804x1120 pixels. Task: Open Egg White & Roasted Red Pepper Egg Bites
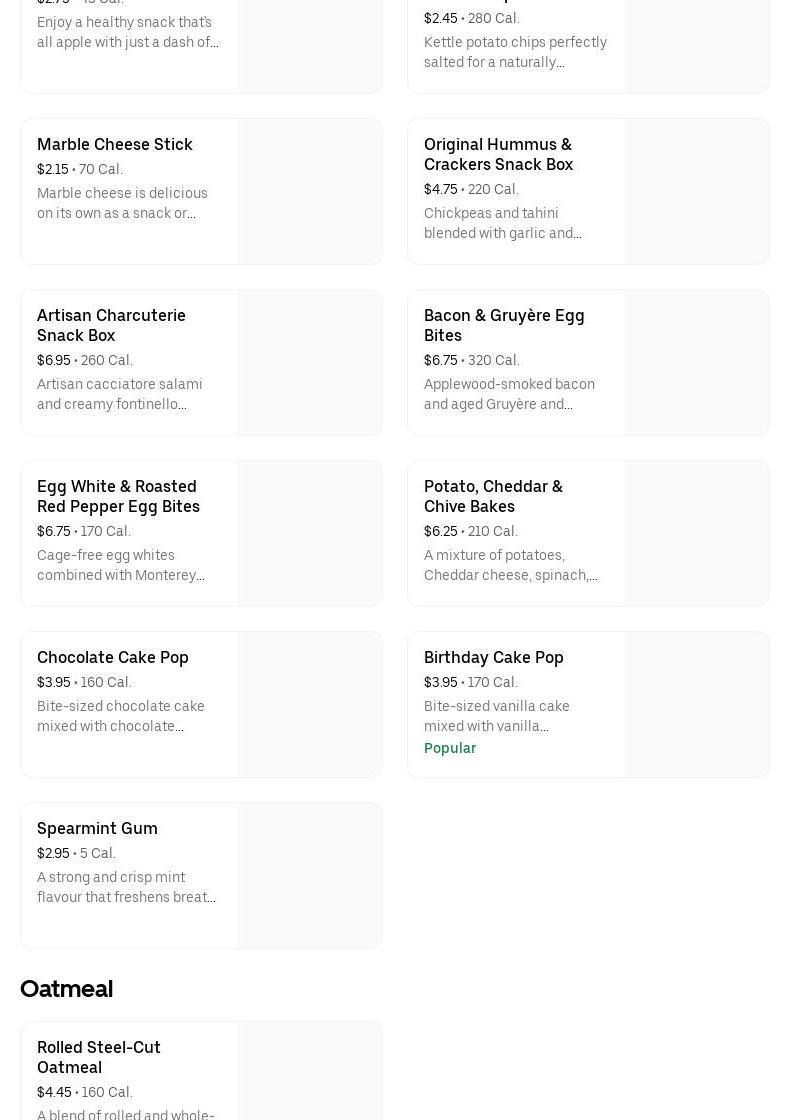click(118, 496)
